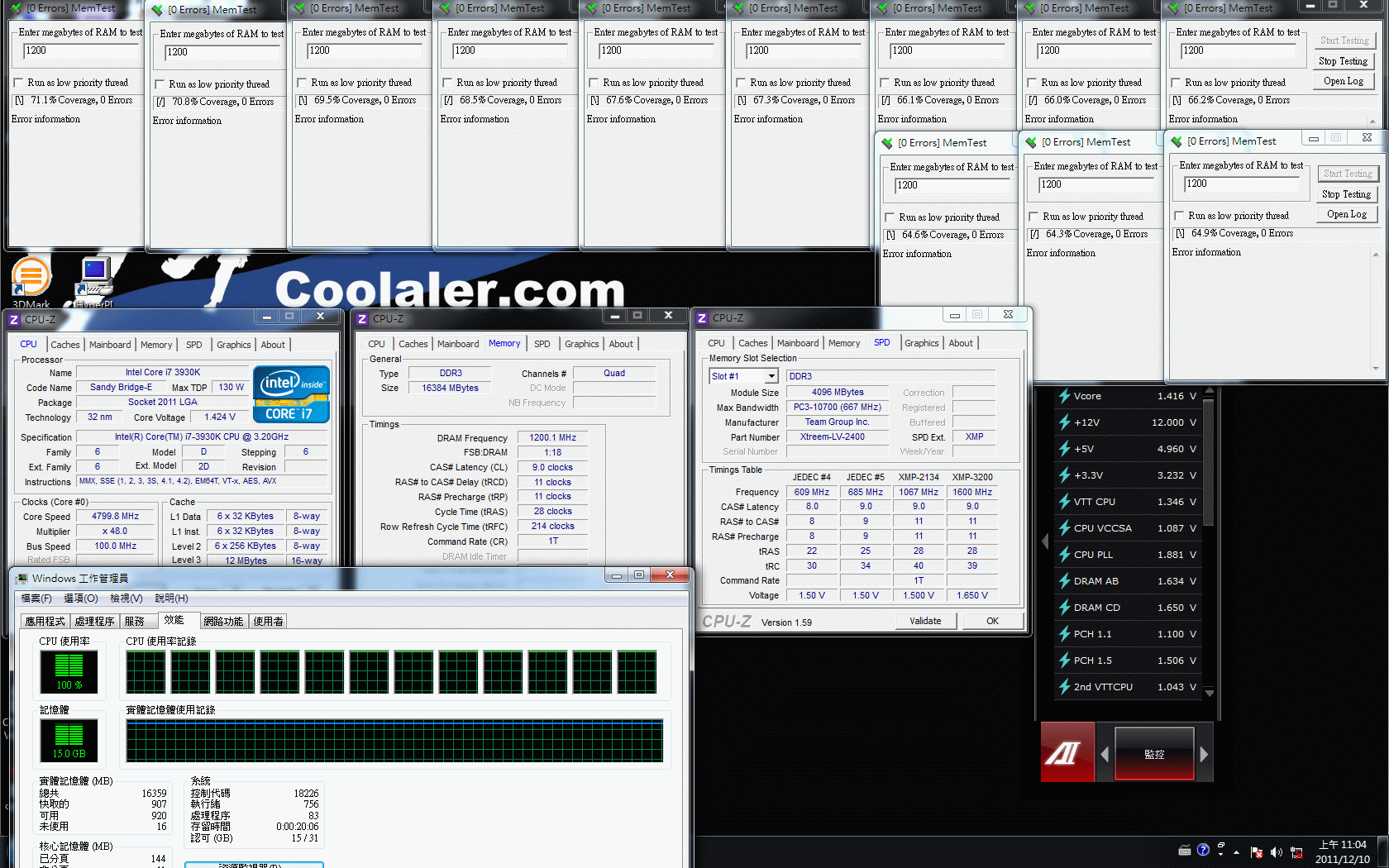The height and width of the screenshot is (868, 1389).
Task: Open the volume control in system tray
Action: coord(1276,852)
